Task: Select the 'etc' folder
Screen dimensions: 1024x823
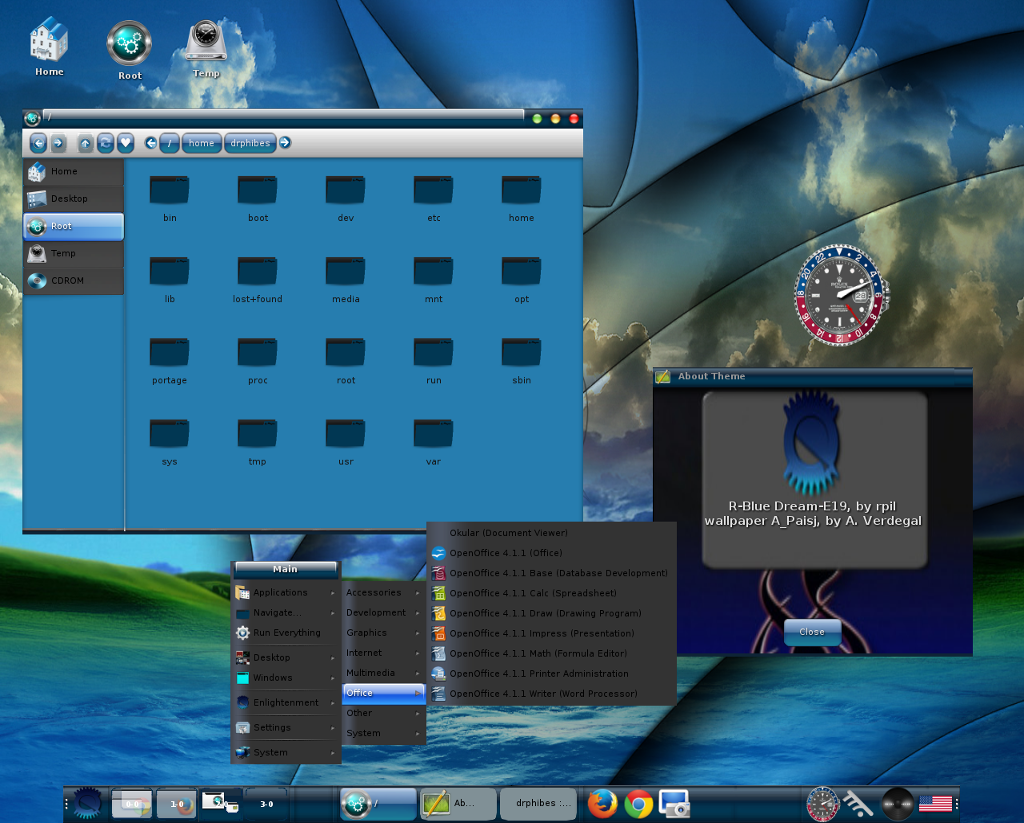Action: tap(433, 197)
